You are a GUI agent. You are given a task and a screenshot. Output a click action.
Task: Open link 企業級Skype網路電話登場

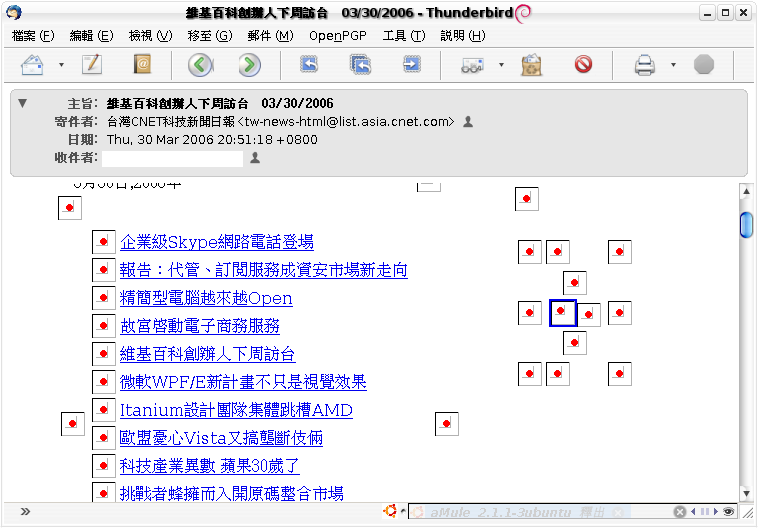coord(217,242)
